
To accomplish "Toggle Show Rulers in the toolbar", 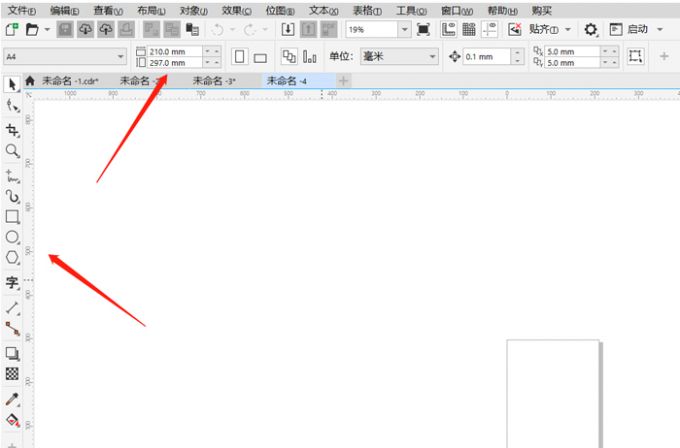I will tap(448, 29).
